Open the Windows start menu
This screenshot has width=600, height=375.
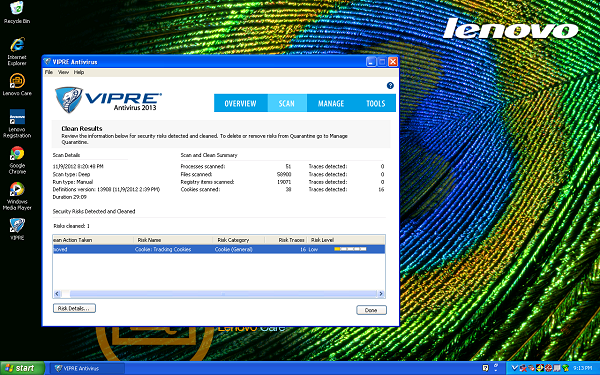point(22,368)
